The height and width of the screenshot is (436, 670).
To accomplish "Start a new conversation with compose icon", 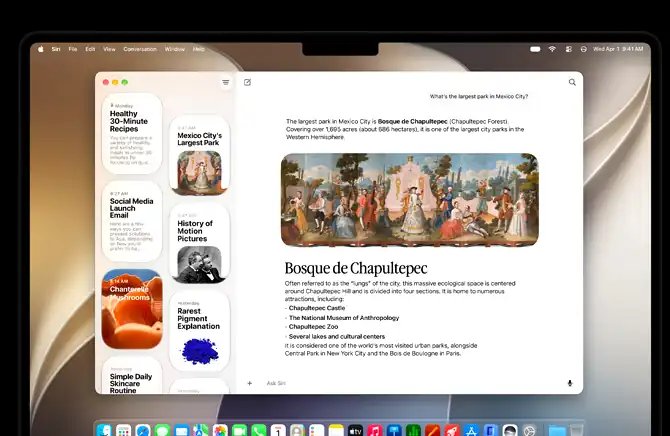I will click(x=247, y=82).
